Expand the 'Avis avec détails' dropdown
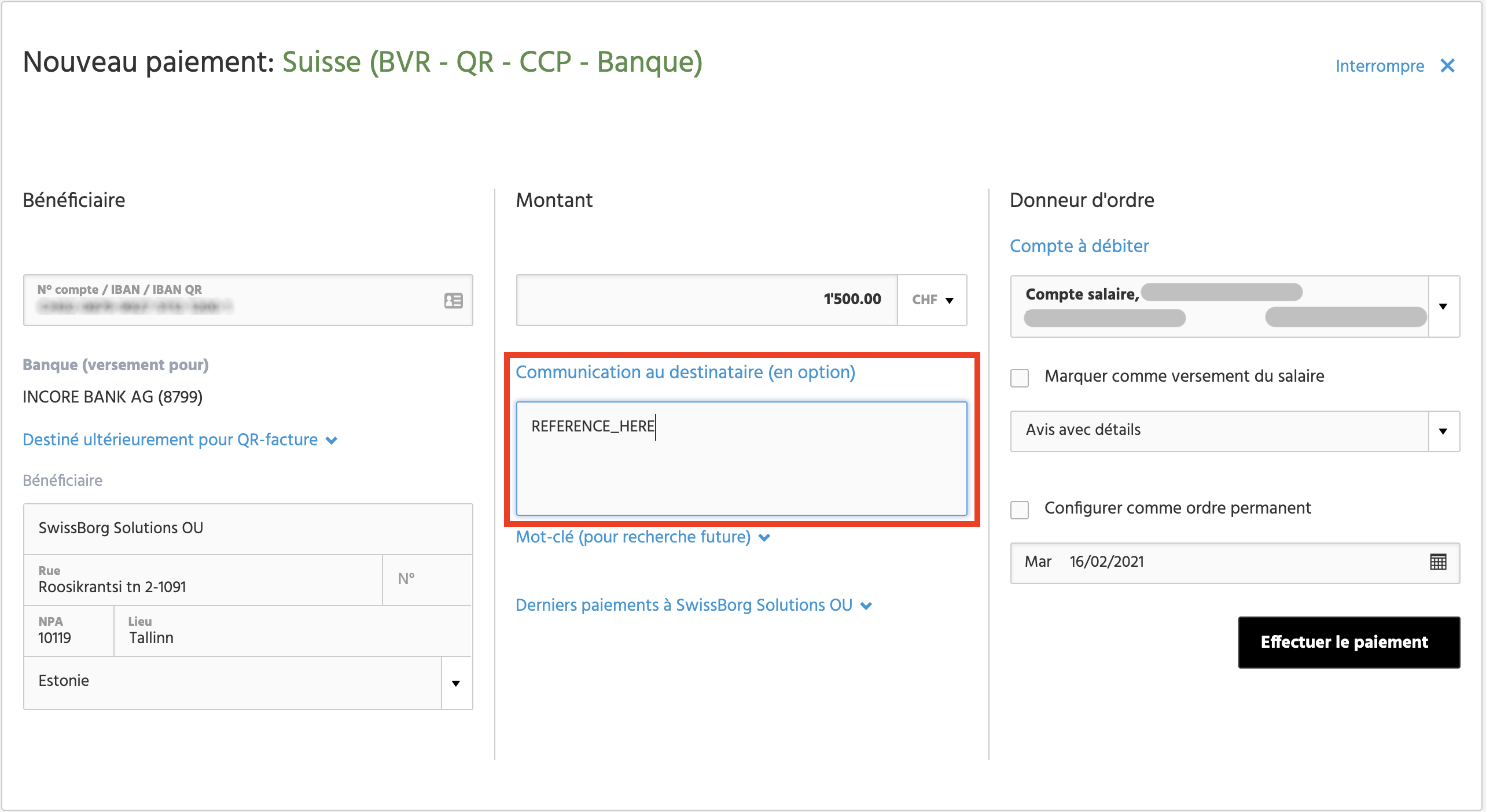The height and width of the screenshot is (812, 1486). 1443,431
